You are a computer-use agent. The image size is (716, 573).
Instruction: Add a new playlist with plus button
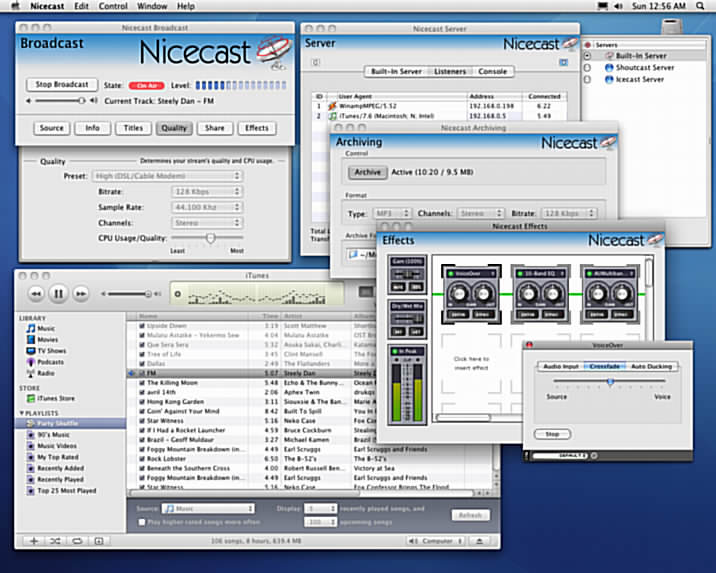coord(34,541)
